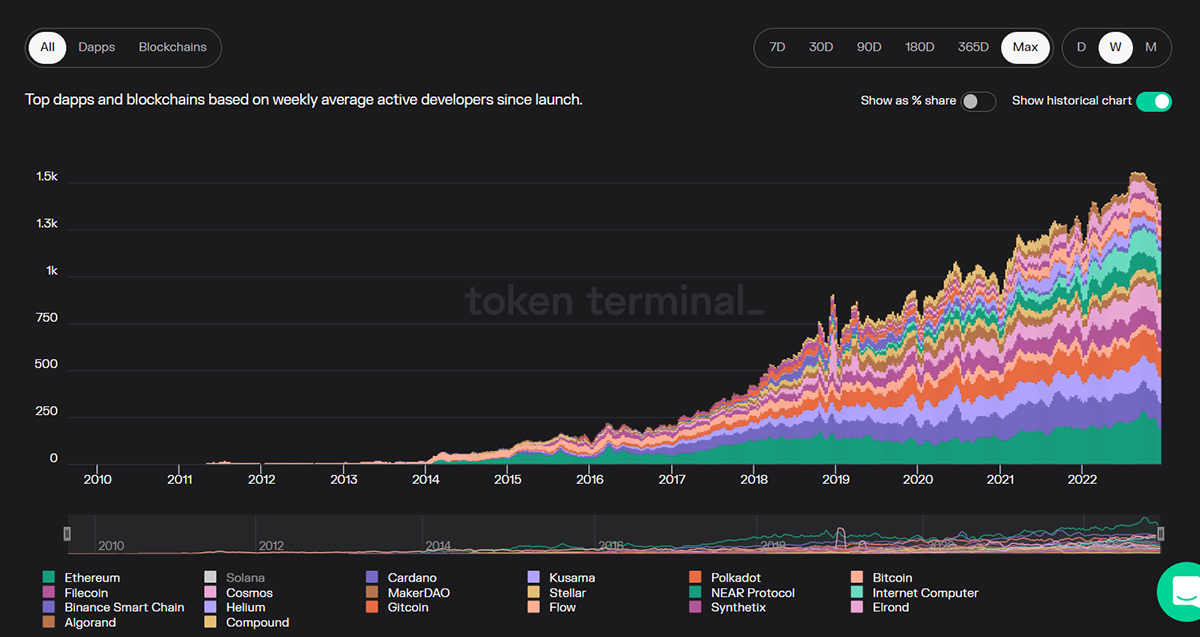Switch granularity to daily (D)

1081,47
